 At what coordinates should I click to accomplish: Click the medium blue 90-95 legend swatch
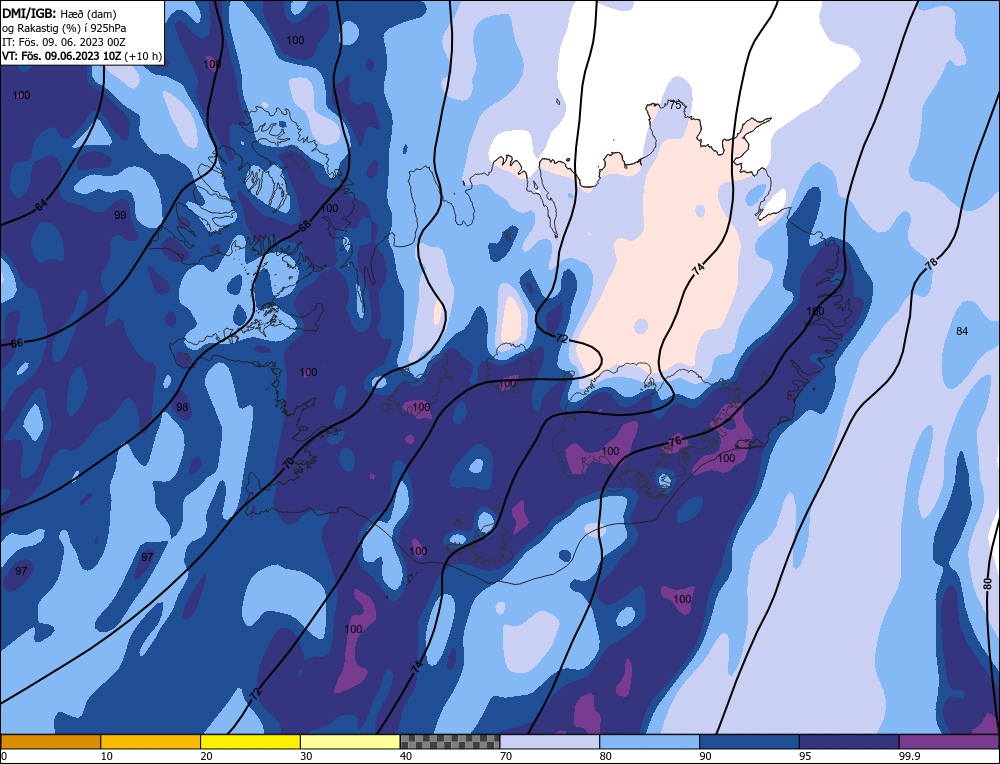[749, 741]
